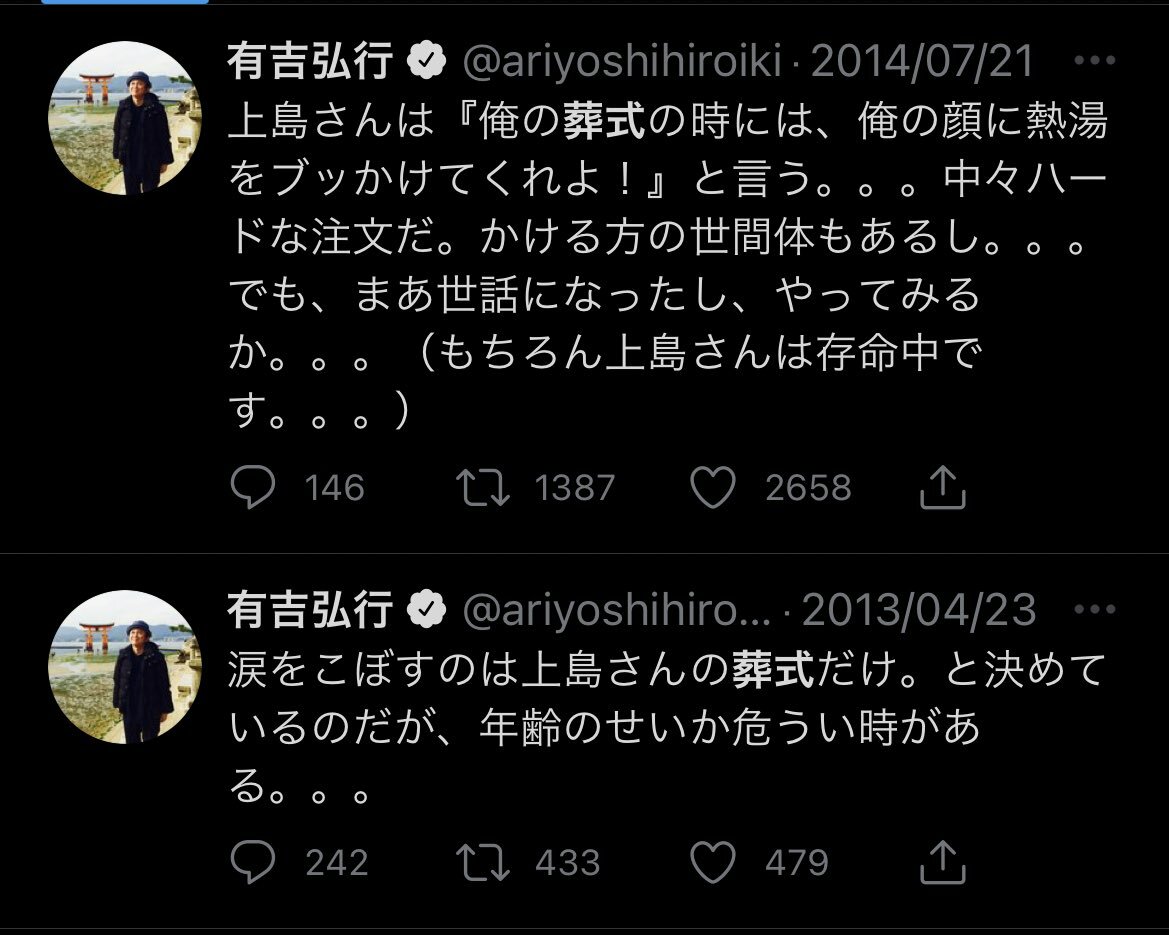Open 有吉弘行 profile from first tweet name
Image resolution: width=1169 pixels, height=935 pixels.
(310, 63)
